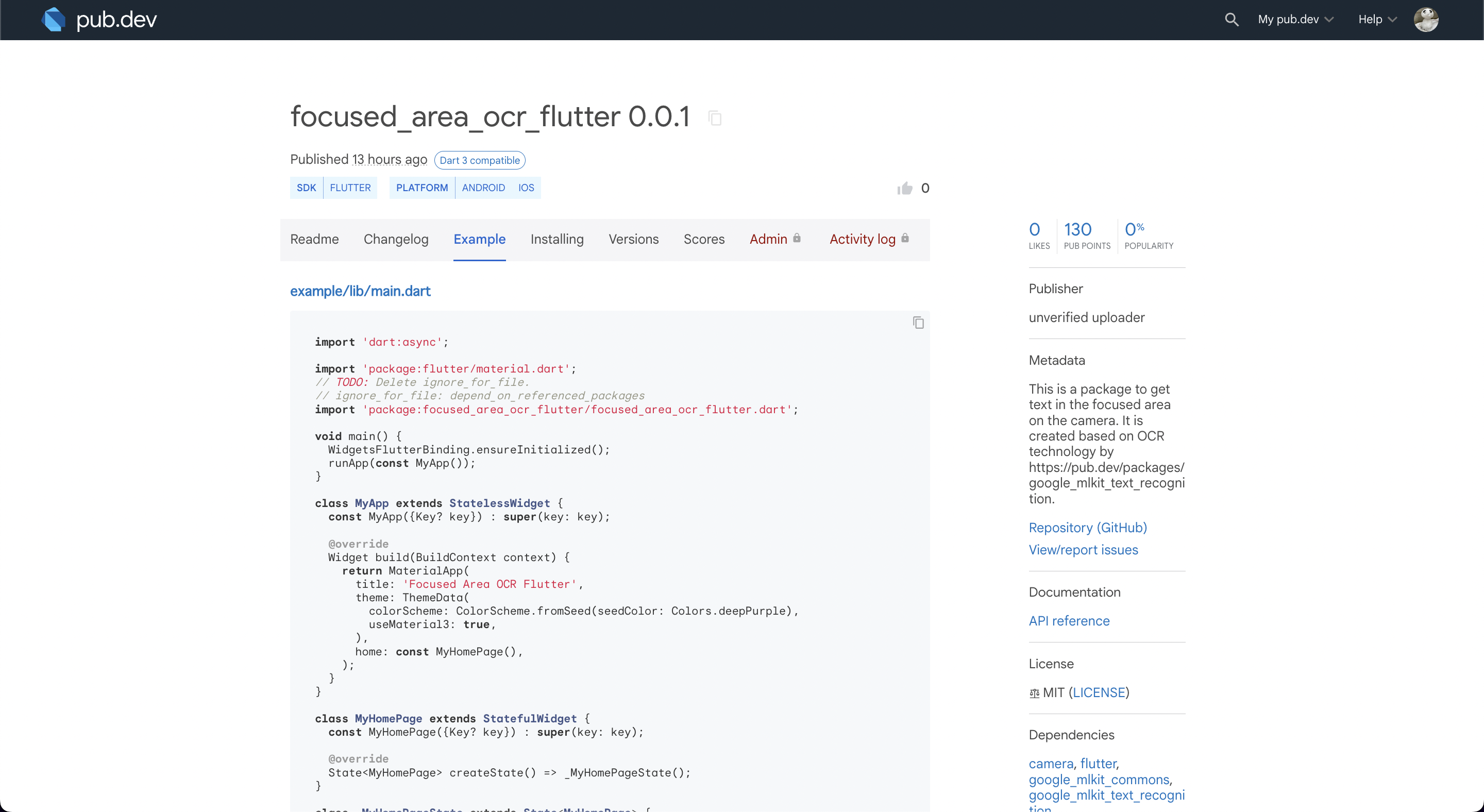Click the like count number beside thumbs-up
This screenshot has height=812, width=1484.
924,188
